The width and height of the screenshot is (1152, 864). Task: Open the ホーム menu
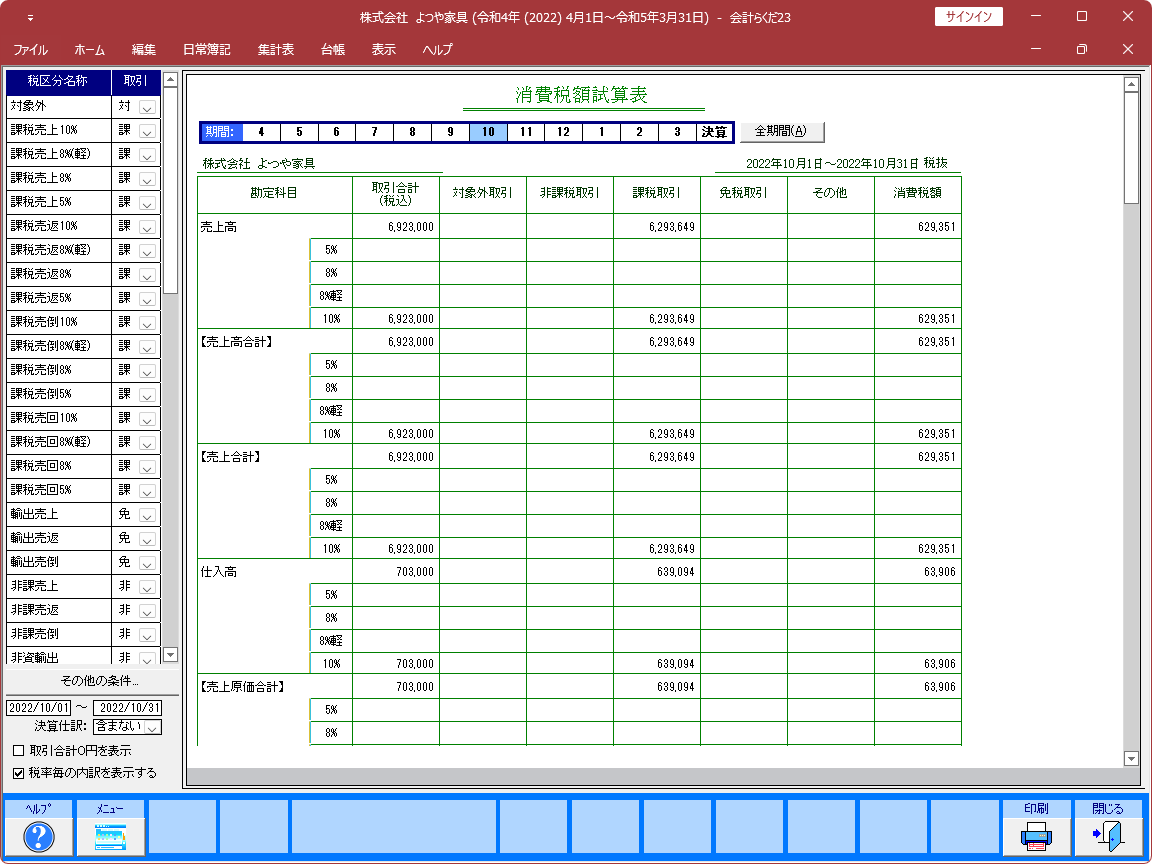coord(90,50)
